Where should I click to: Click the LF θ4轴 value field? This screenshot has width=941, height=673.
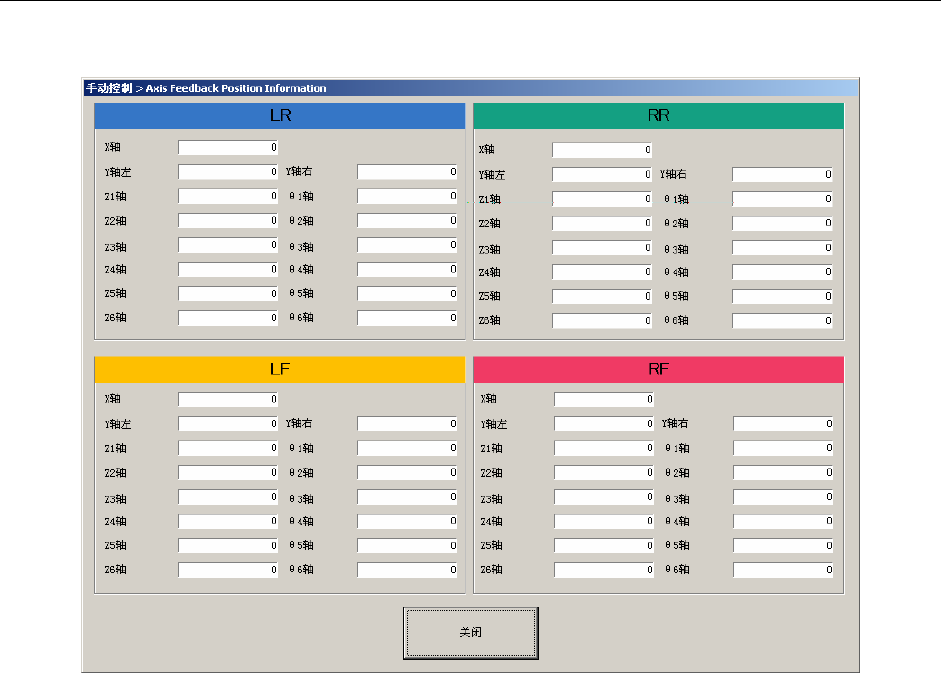tap(407, 522)
